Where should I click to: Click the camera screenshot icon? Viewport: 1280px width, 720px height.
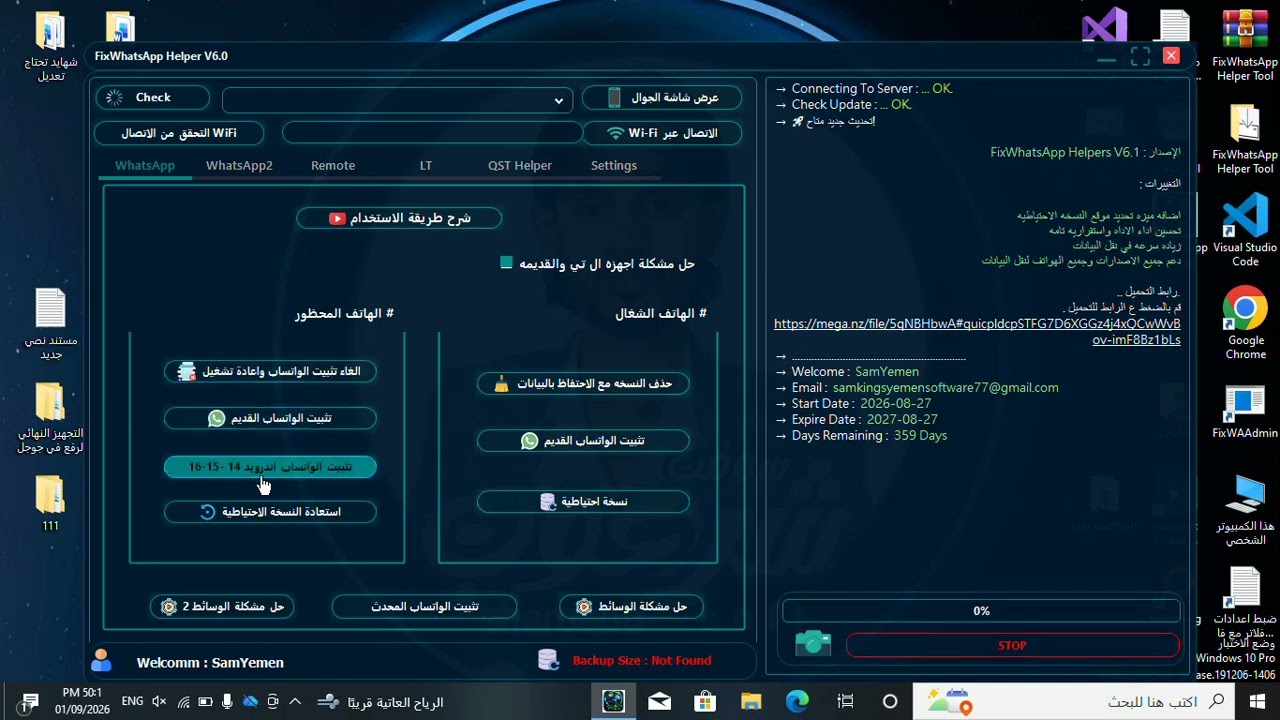pyautogui.click(x=813, y=643)
